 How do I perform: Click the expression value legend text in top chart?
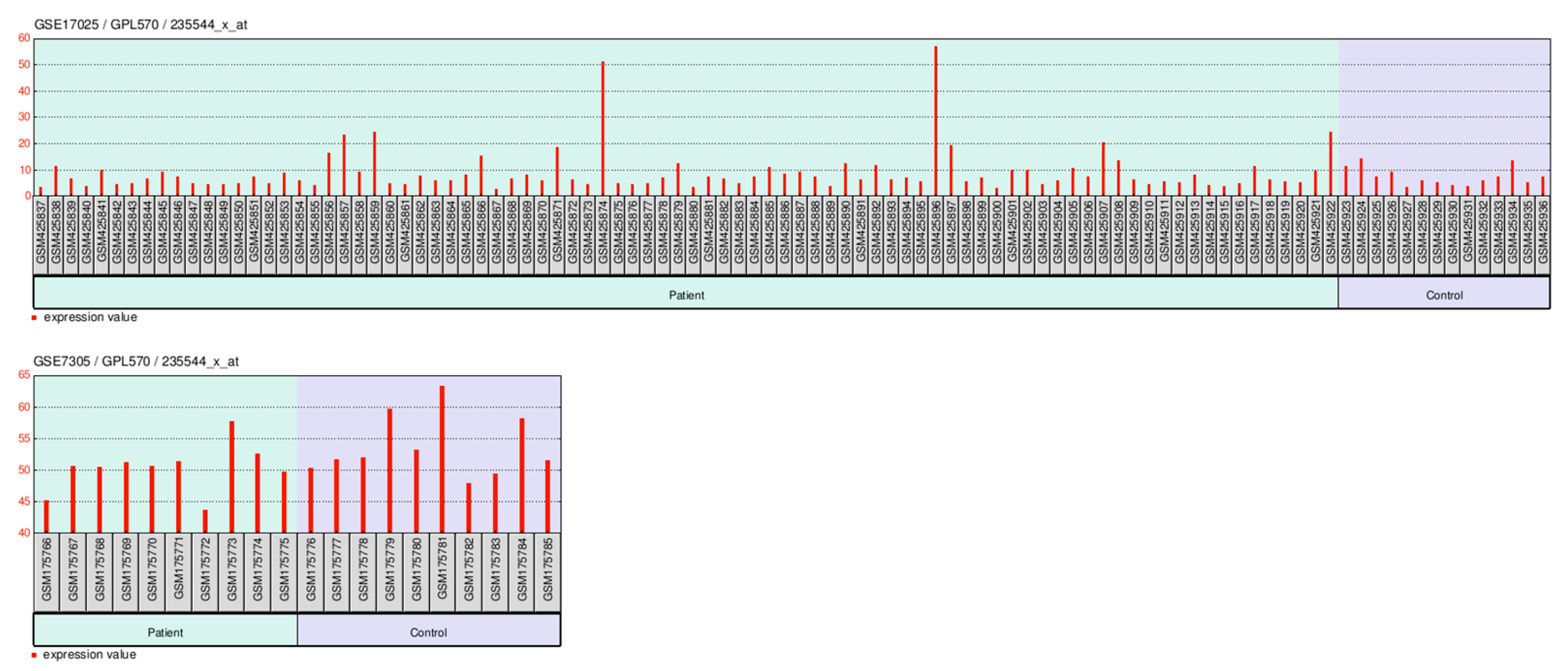point(90,317)
